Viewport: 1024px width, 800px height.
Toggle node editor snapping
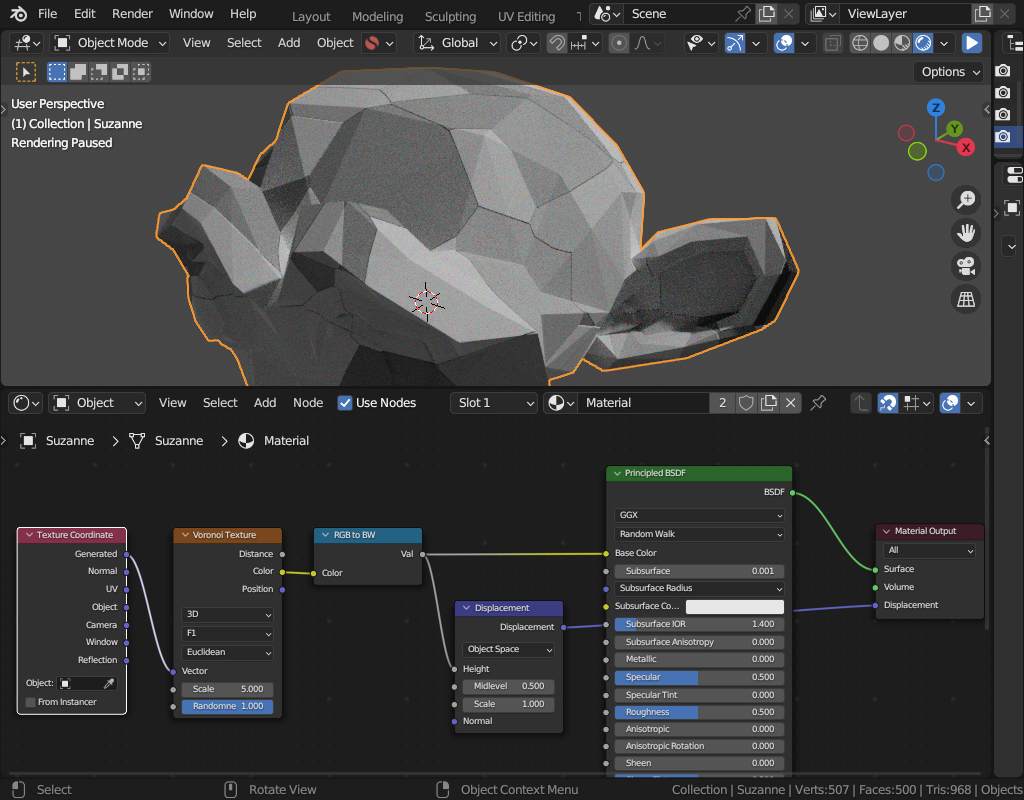pyautogui.click(x=888, y=403)
